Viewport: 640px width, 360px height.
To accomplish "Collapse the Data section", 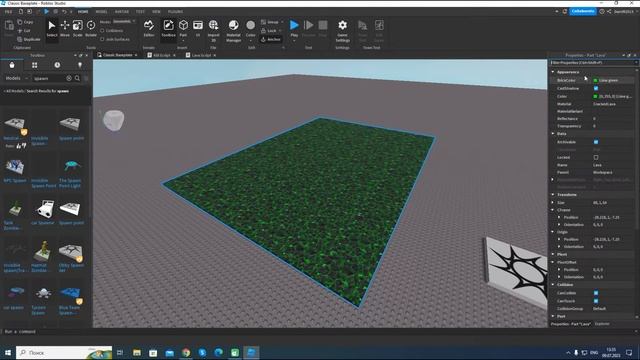I will [x=553, y=133].
